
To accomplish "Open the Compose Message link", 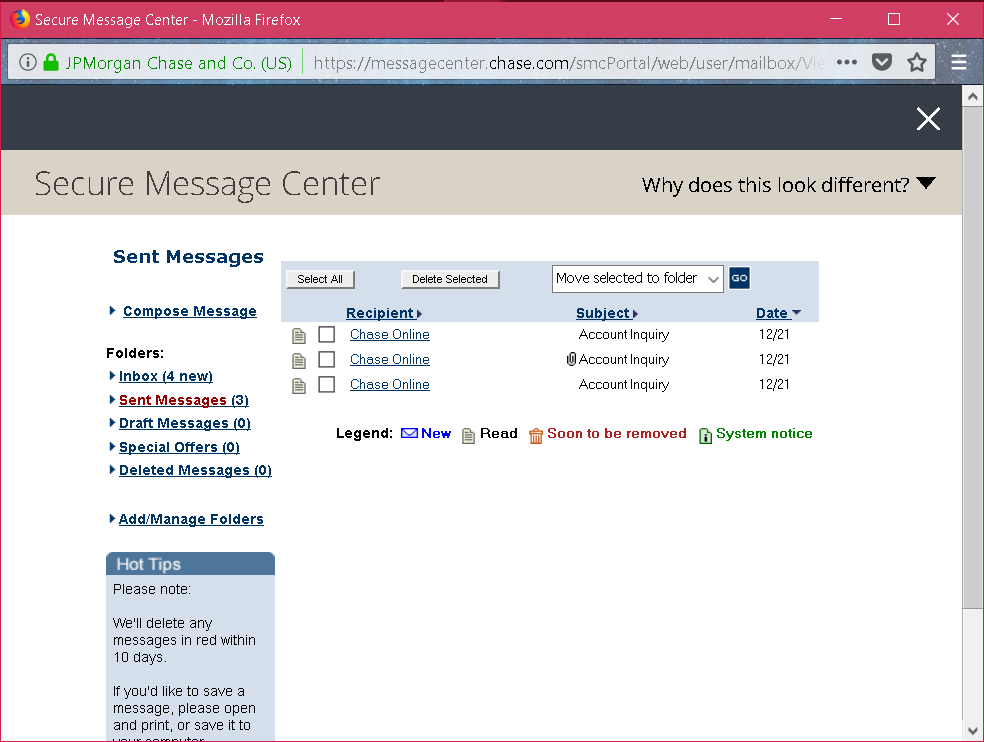I will click(190, 311).
